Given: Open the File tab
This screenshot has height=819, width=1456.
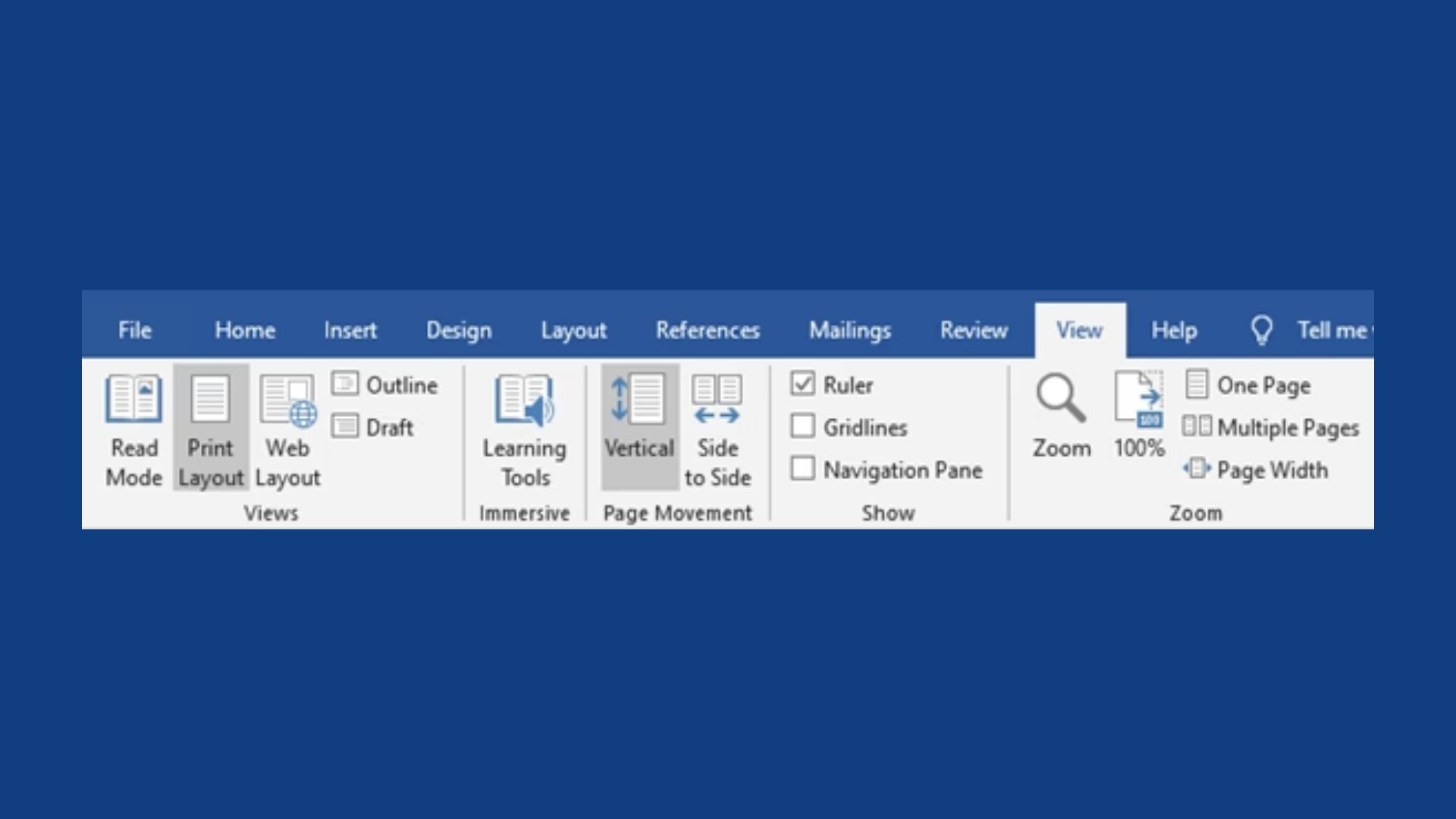Looking at the screenshot, I should 135,331.
